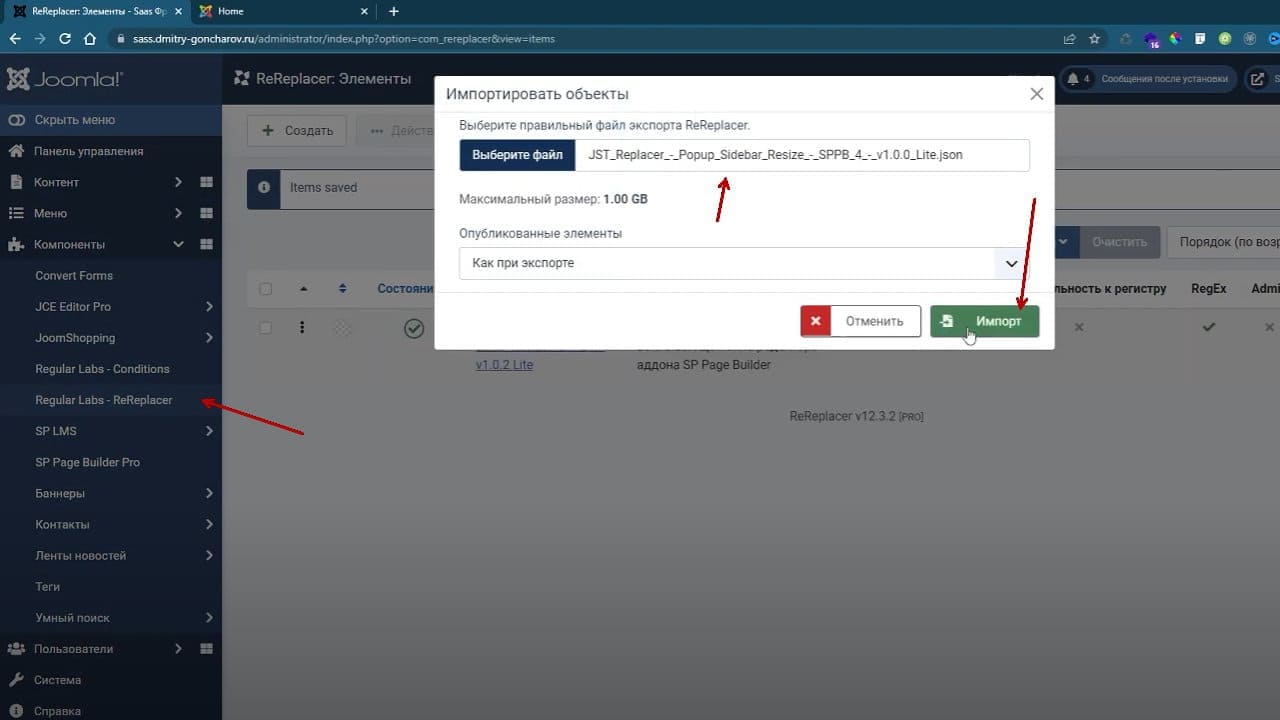Screen dimensions: 1280x720
Task: Click the browser home icon
Action: 90,39
